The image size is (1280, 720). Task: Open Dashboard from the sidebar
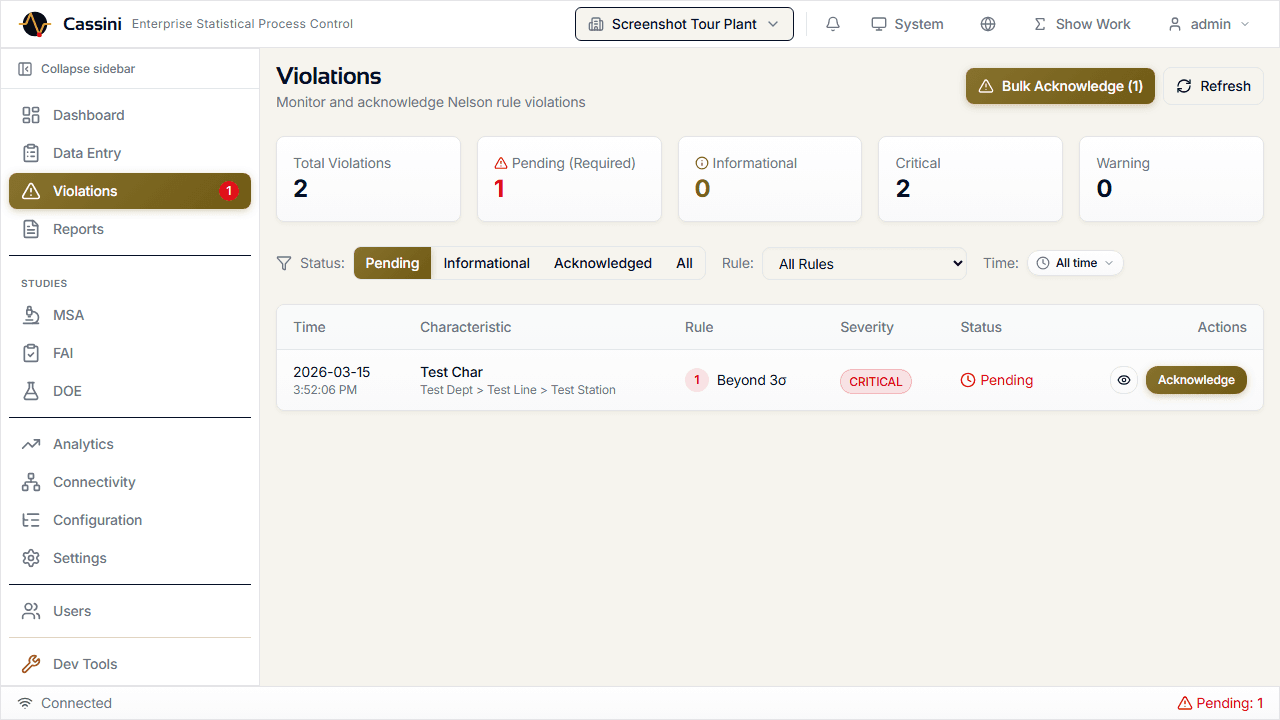(x=88, y=115)
